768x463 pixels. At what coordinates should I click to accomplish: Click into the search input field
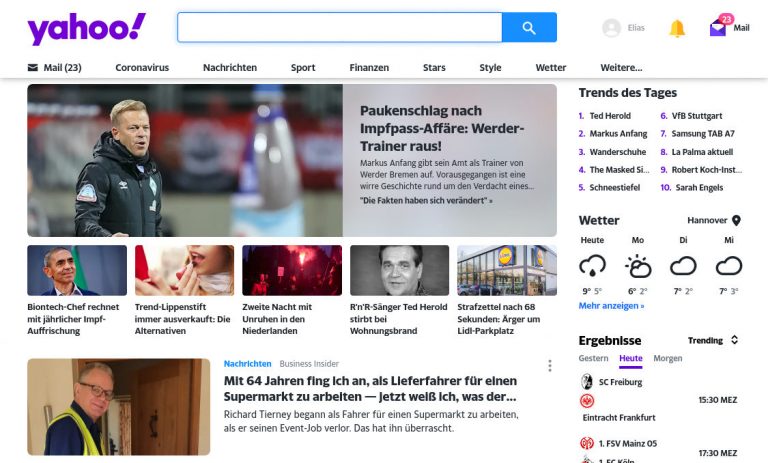point(339,28)
